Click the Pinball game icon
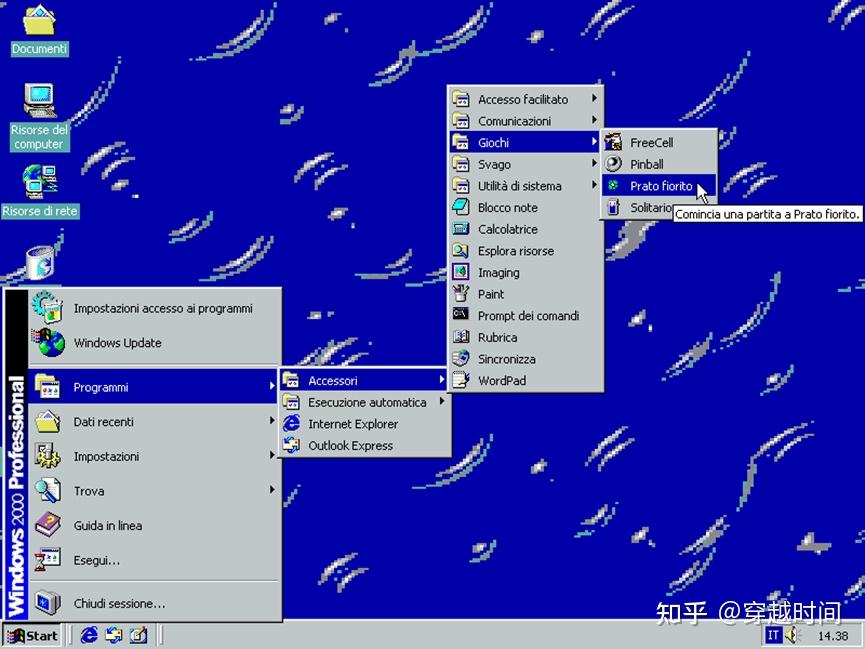The height and width of the screenshot is (649, 865). (613, 164)
